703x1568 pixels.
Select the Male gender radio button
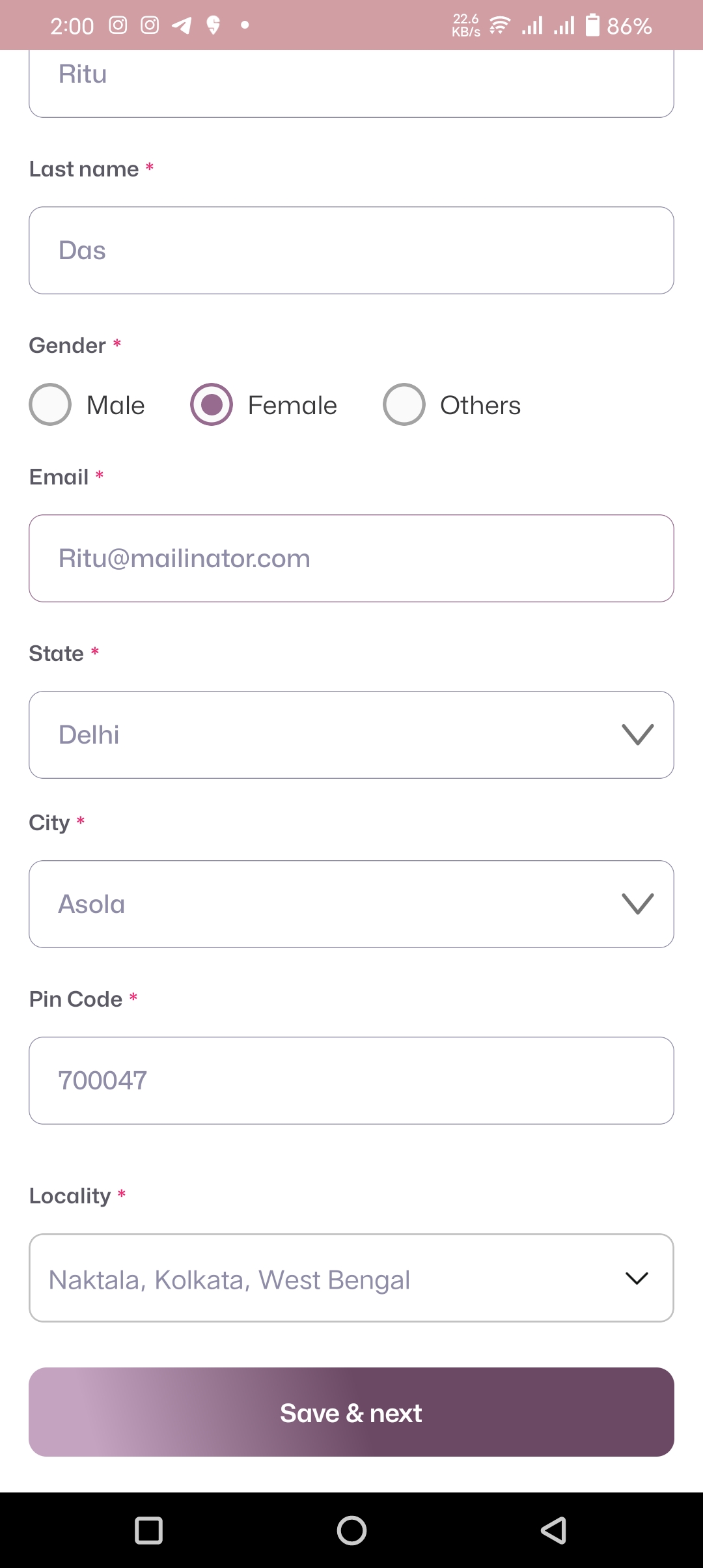pos(50,405)
